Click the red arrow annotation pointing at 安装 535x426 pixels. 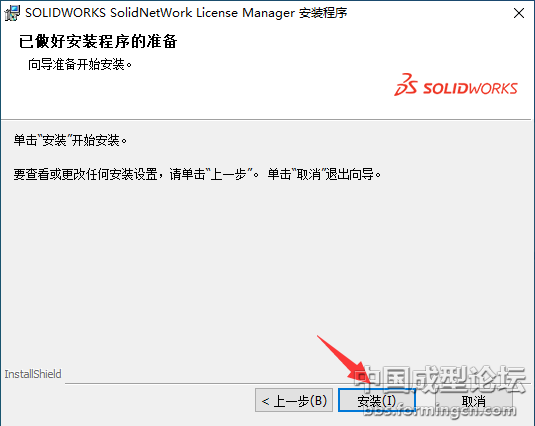(x=345, y=358)
